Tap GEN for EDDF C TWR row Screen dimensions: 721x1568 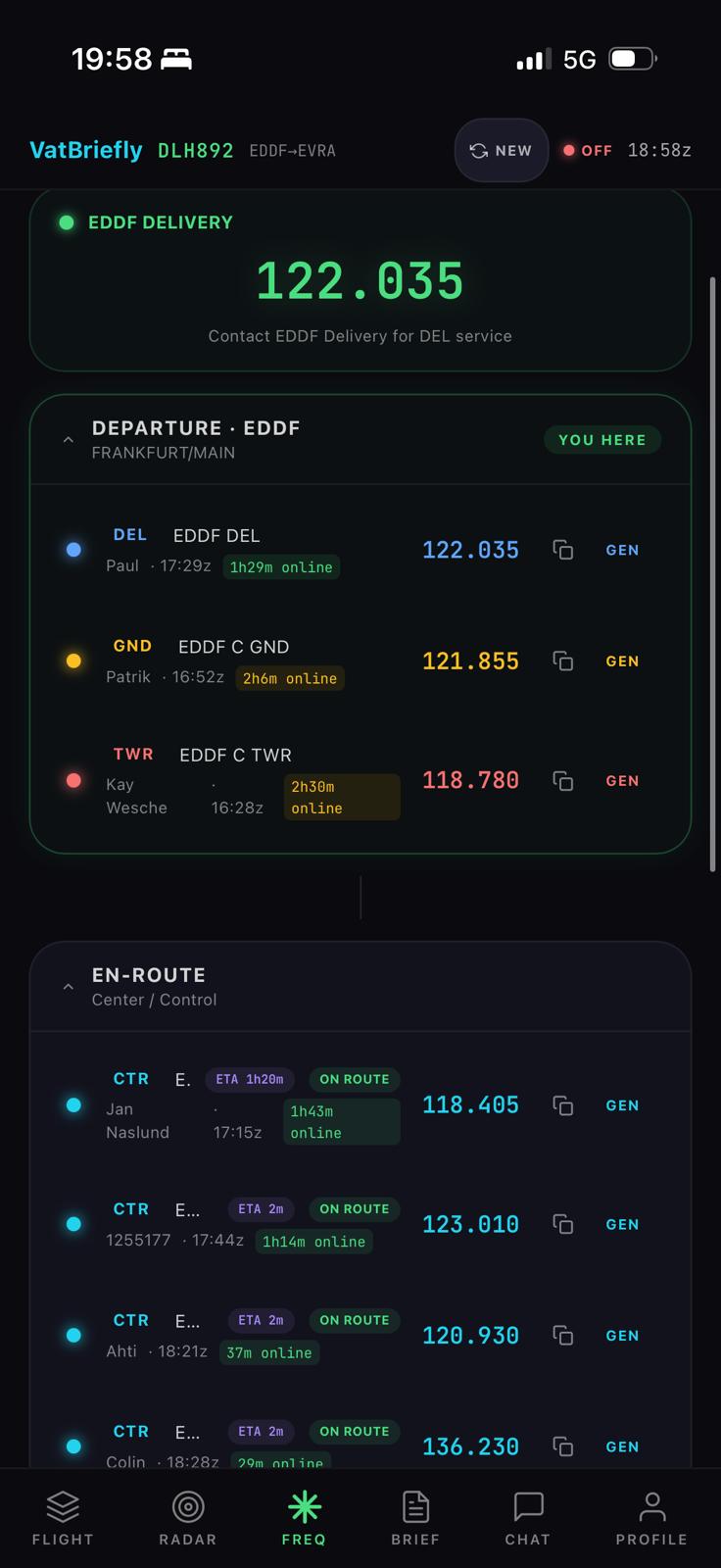point(622,781)
